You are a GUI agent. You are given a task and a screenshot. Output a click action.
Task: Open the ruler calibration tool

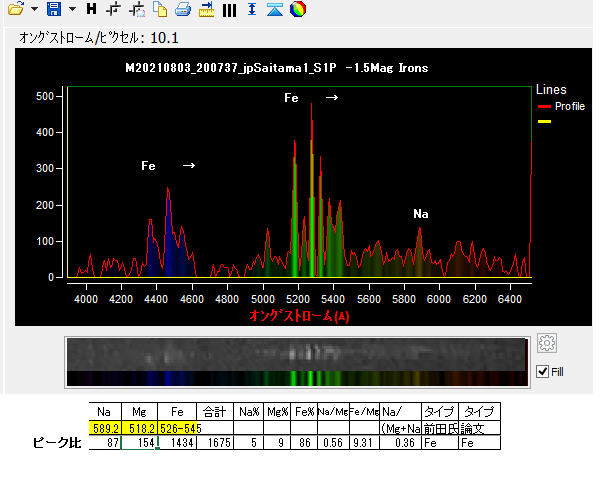click(x=206, y=9)
